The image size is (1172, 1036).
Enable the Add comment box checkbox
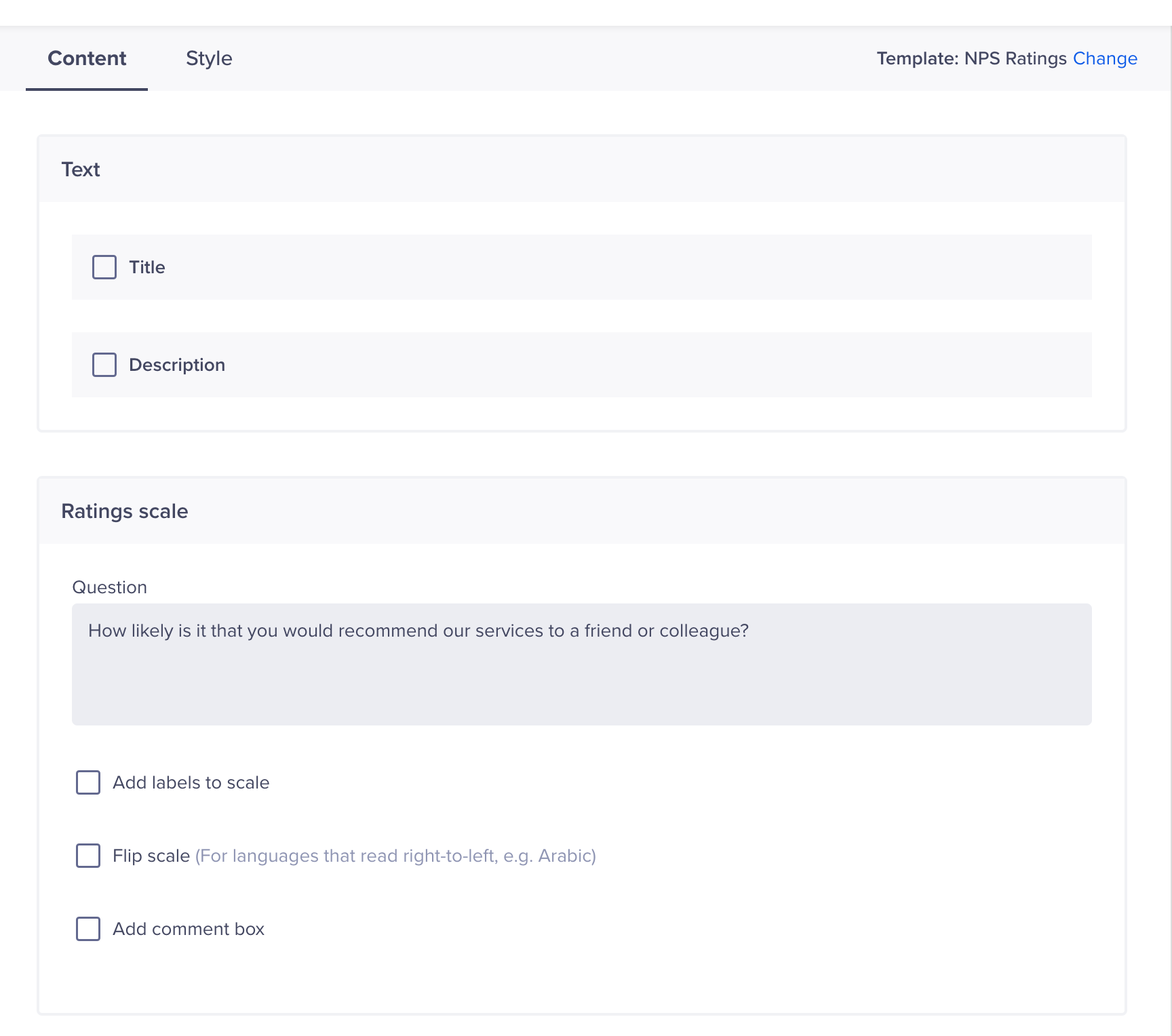point(88,929)
